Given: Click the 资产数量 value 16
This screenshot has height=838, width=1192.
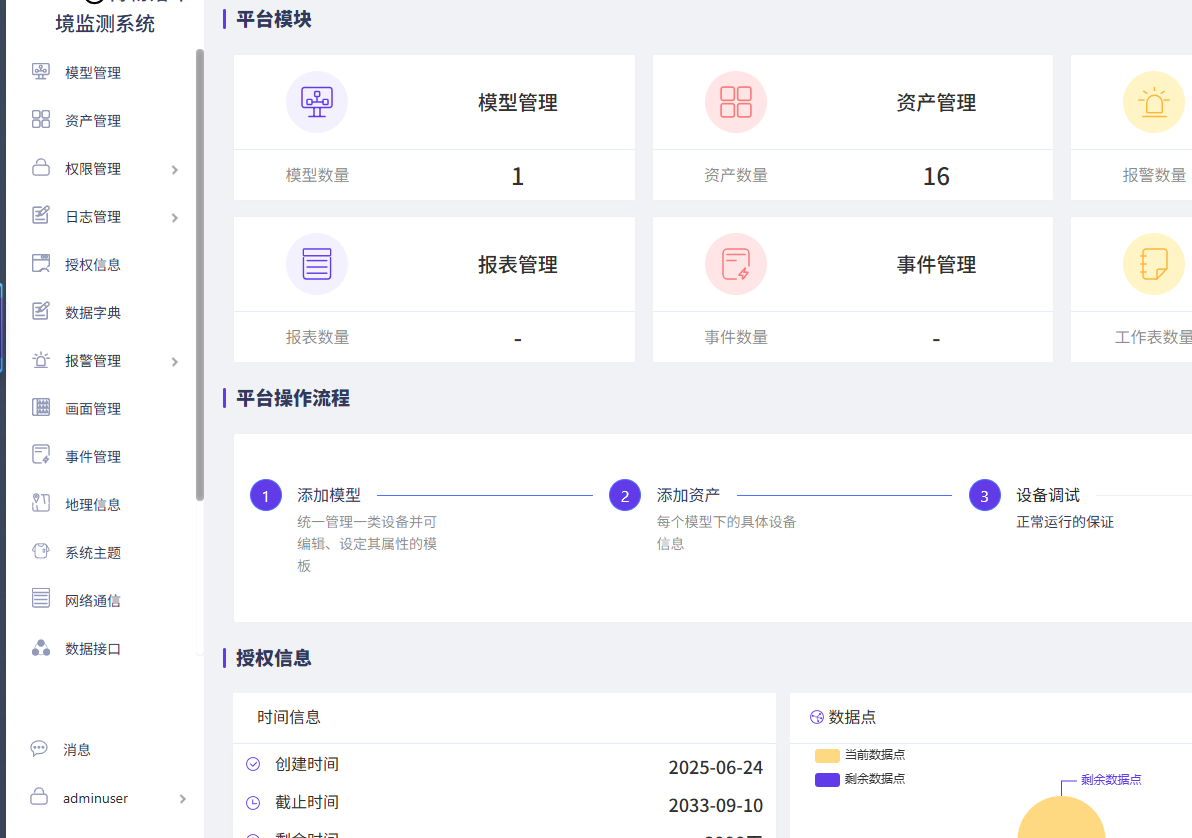Looking at the screenshot, I should [936, 176].
